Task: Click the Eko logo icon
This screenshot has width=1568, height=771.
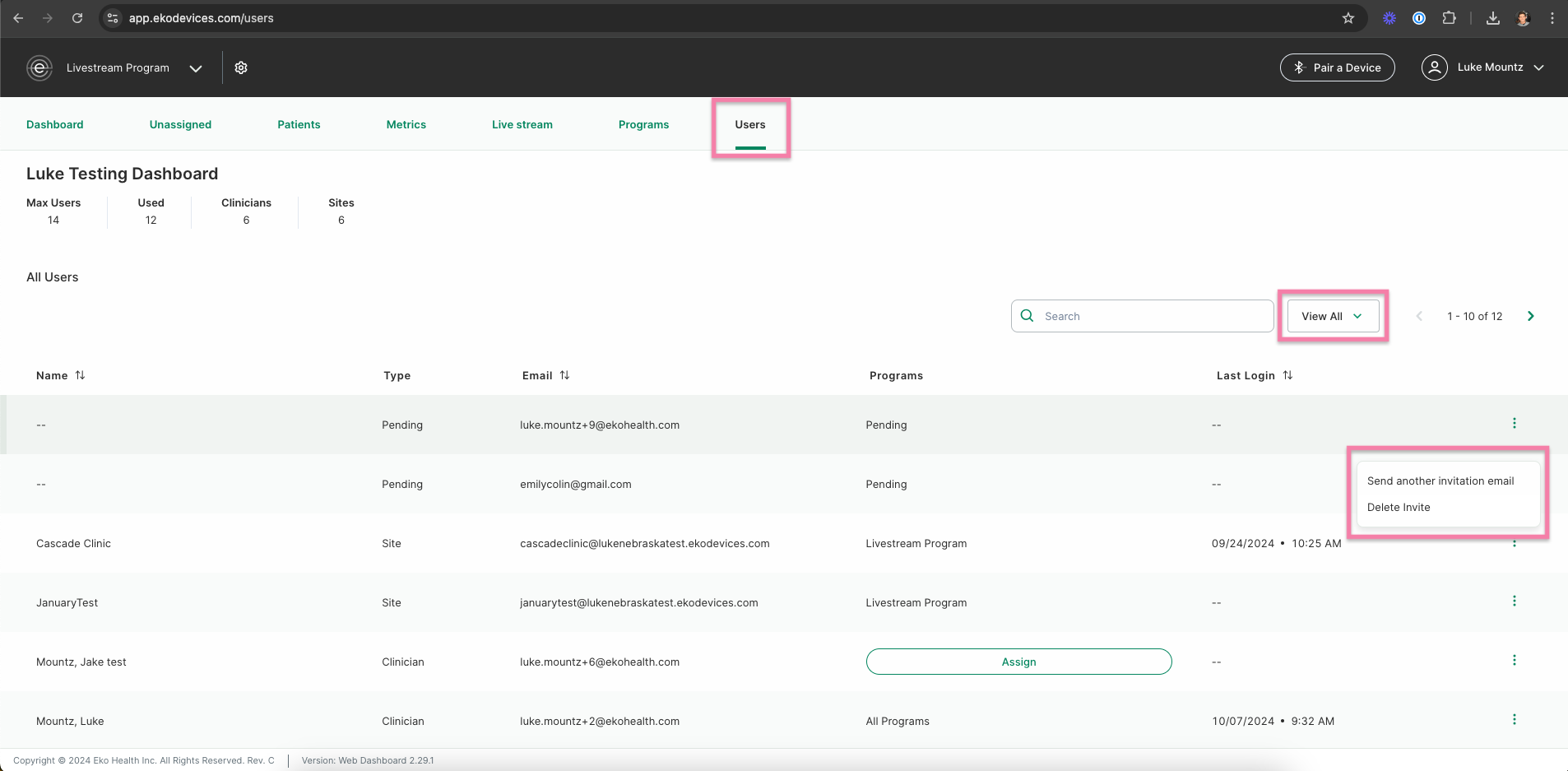Action: [x=39, y=67]
